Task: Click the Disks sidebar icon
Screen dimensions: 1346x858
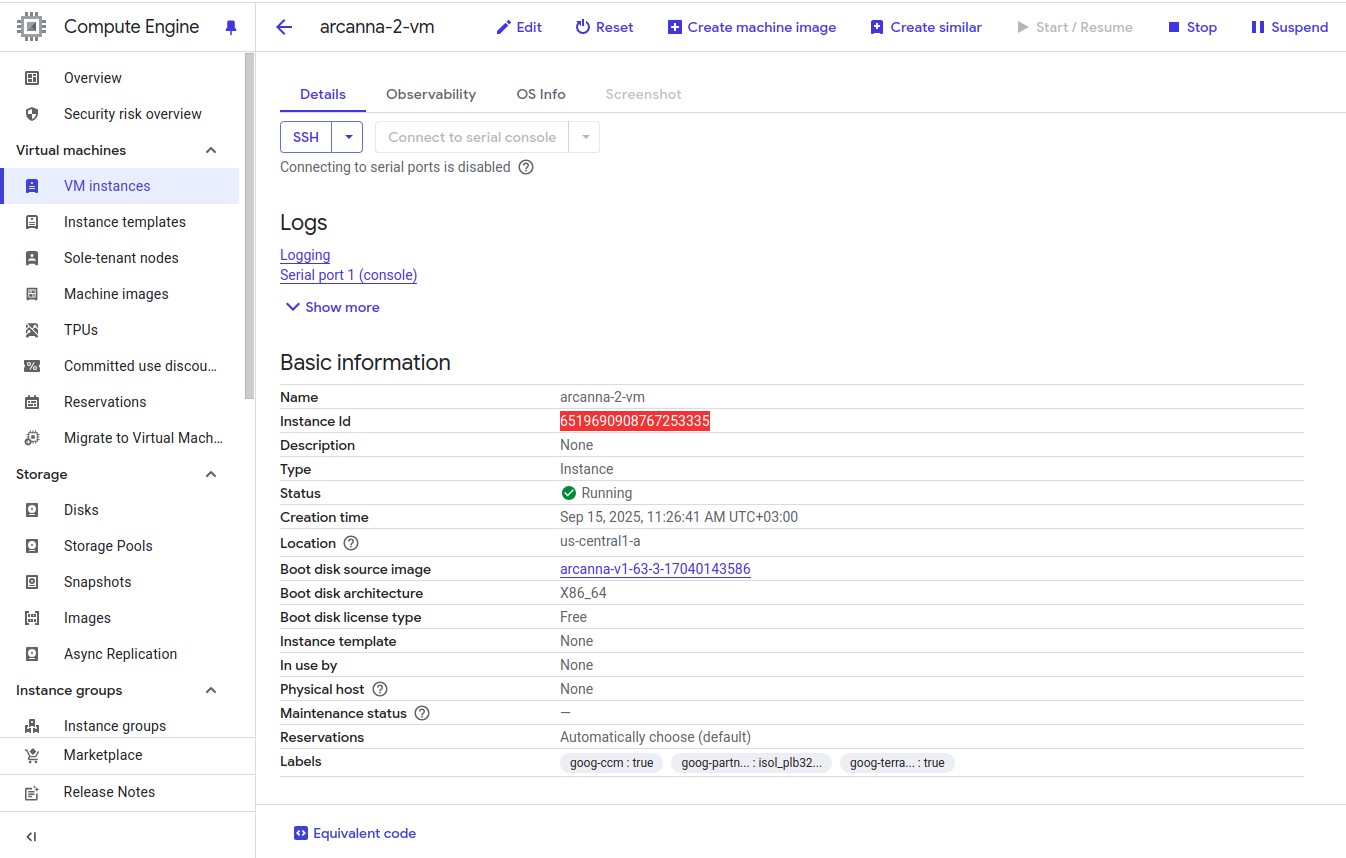Action: pyautogui.click(x=32, y=510)
